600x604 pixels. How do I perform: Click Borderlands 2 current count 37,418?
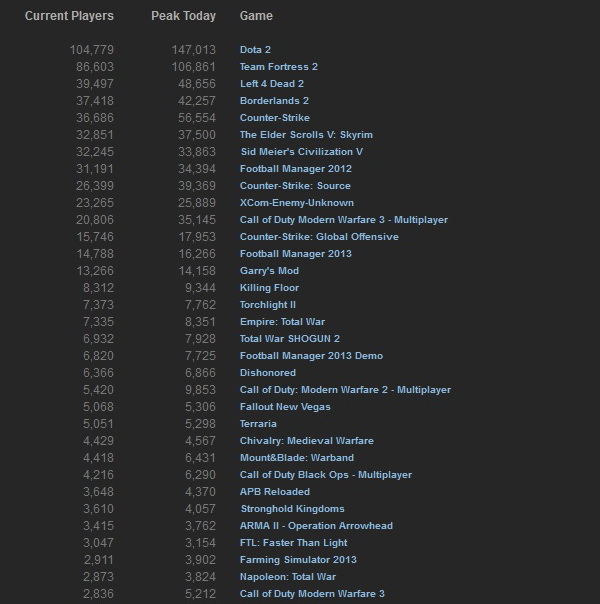pos(95,101)
